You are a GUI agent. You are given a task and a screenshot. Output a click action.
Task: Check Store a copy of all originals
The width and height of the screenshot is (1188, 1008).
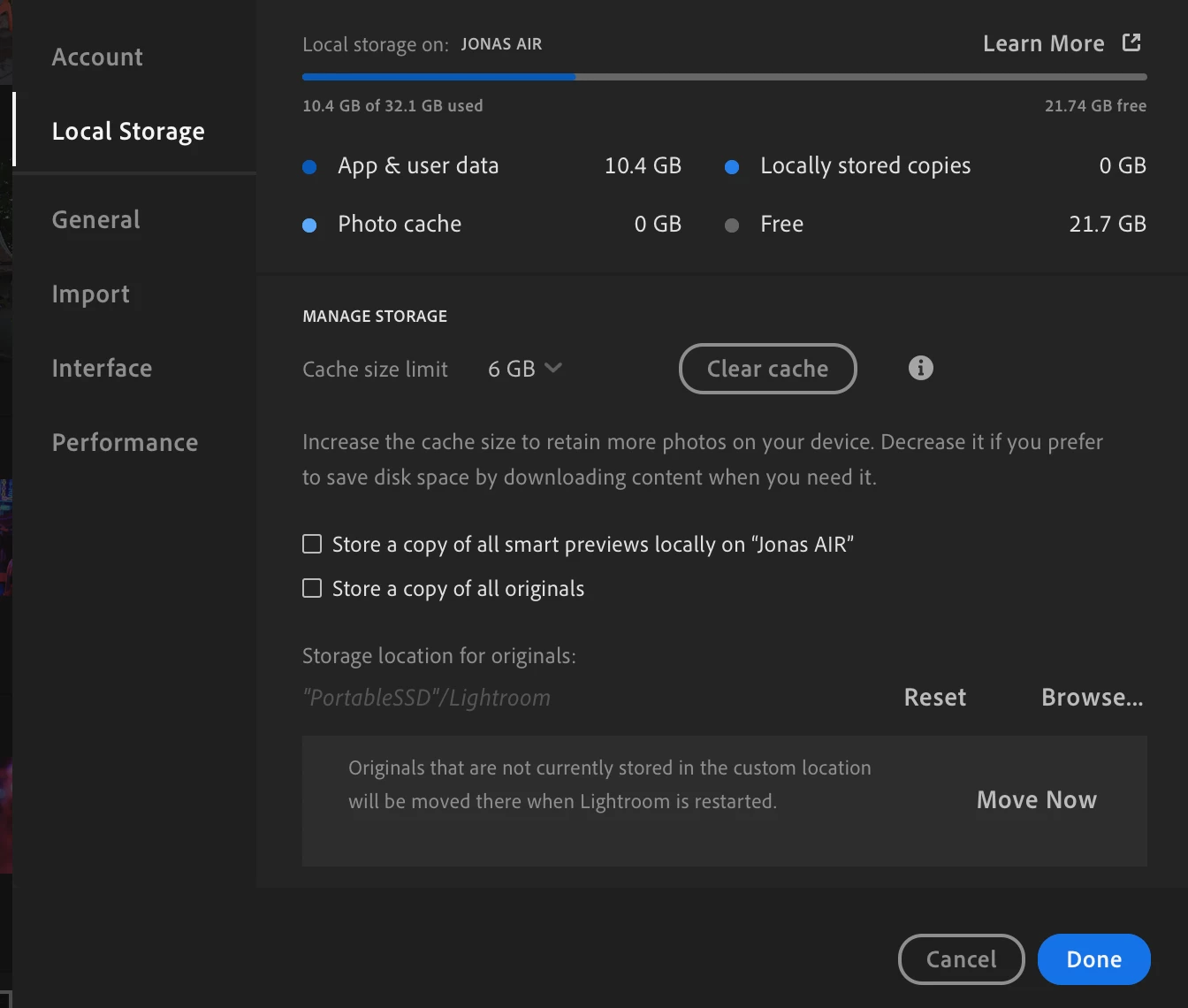(312, 588)
